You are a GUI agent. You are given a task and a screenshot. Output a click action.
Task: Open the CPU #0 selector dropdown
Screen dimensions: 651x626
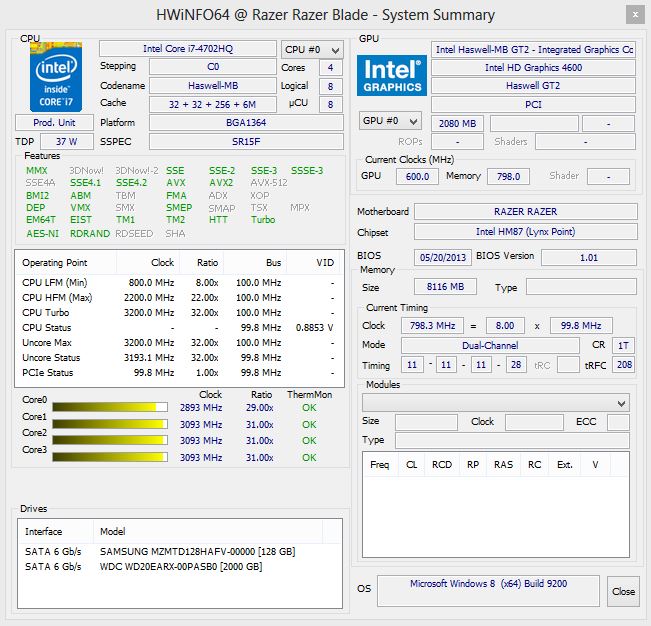pos(312,50)
